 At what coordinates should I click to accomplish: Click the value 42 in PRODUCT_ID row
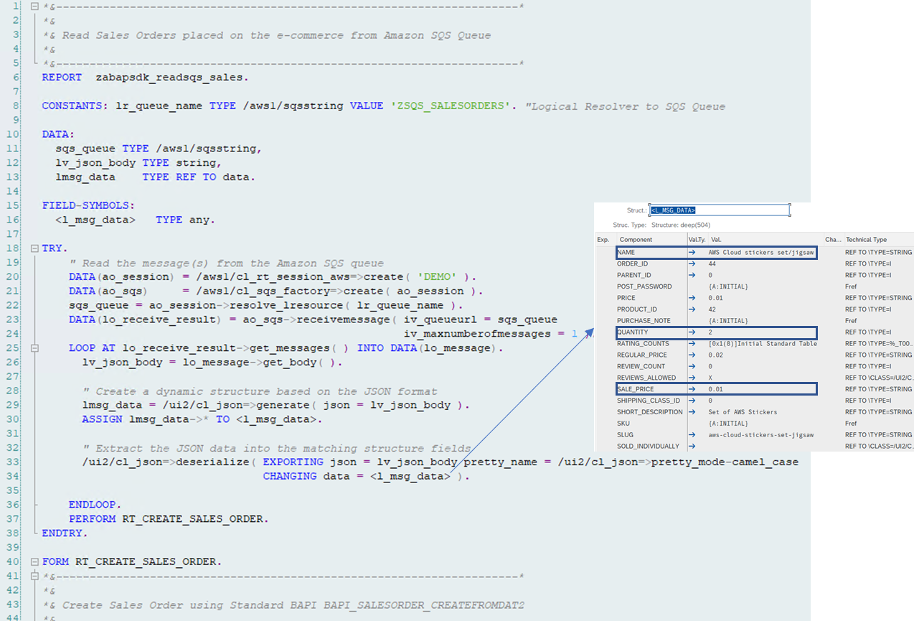coord(712,310)
